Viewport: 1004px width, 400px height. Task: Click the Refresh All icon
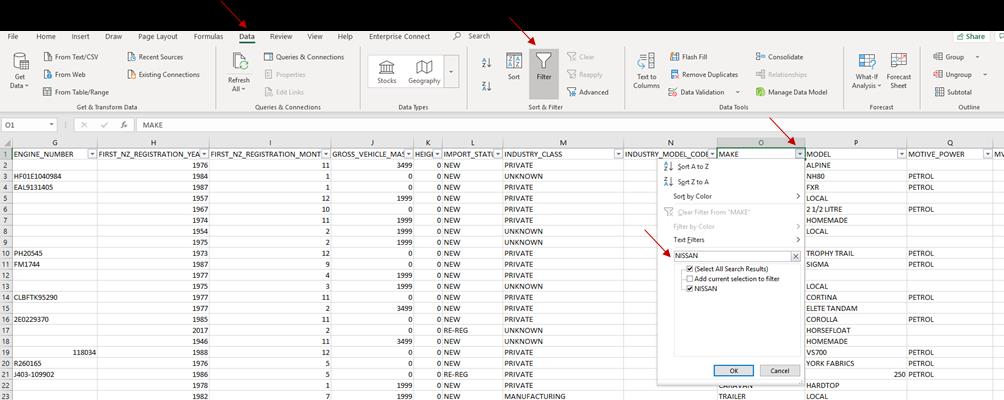click(x=238, y=66)
